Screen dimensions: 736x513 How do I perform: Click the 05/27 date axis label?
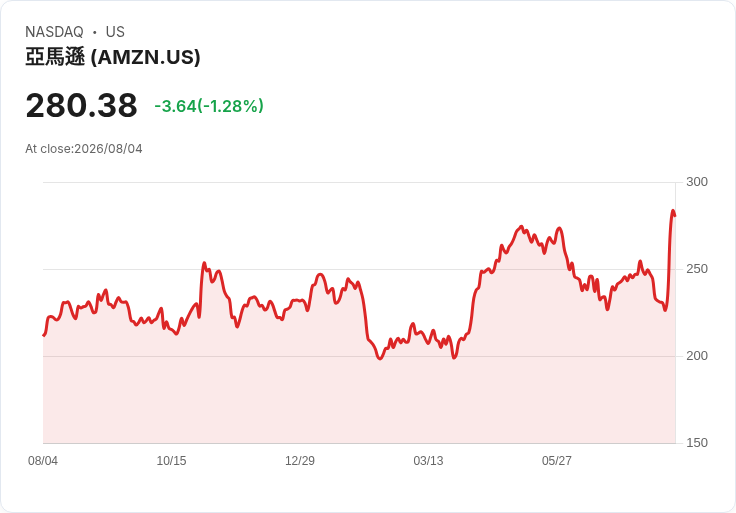coord(557,460)
